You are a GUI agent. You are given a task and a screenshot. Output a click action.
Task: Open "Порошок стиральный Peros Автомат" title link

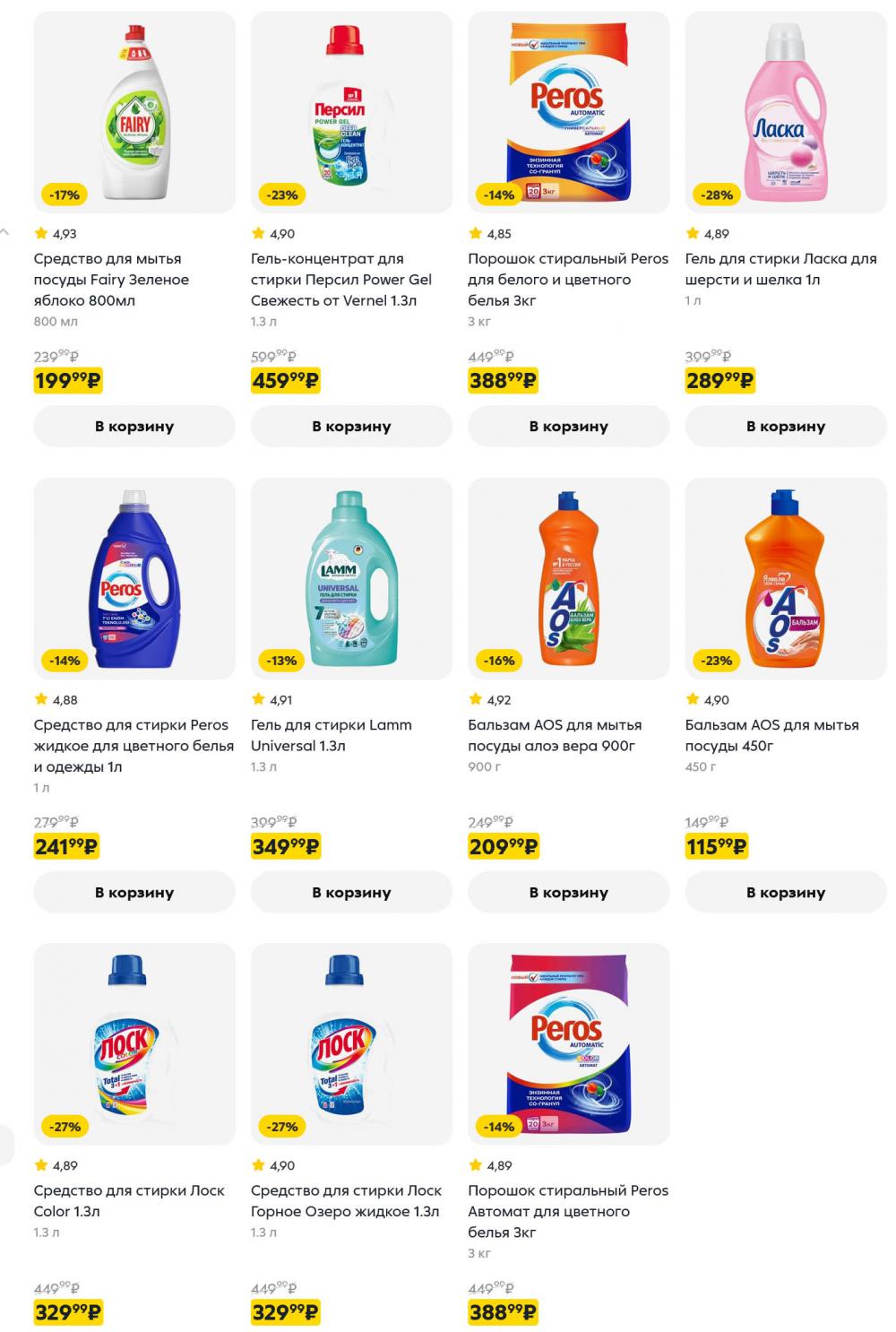567,1211
